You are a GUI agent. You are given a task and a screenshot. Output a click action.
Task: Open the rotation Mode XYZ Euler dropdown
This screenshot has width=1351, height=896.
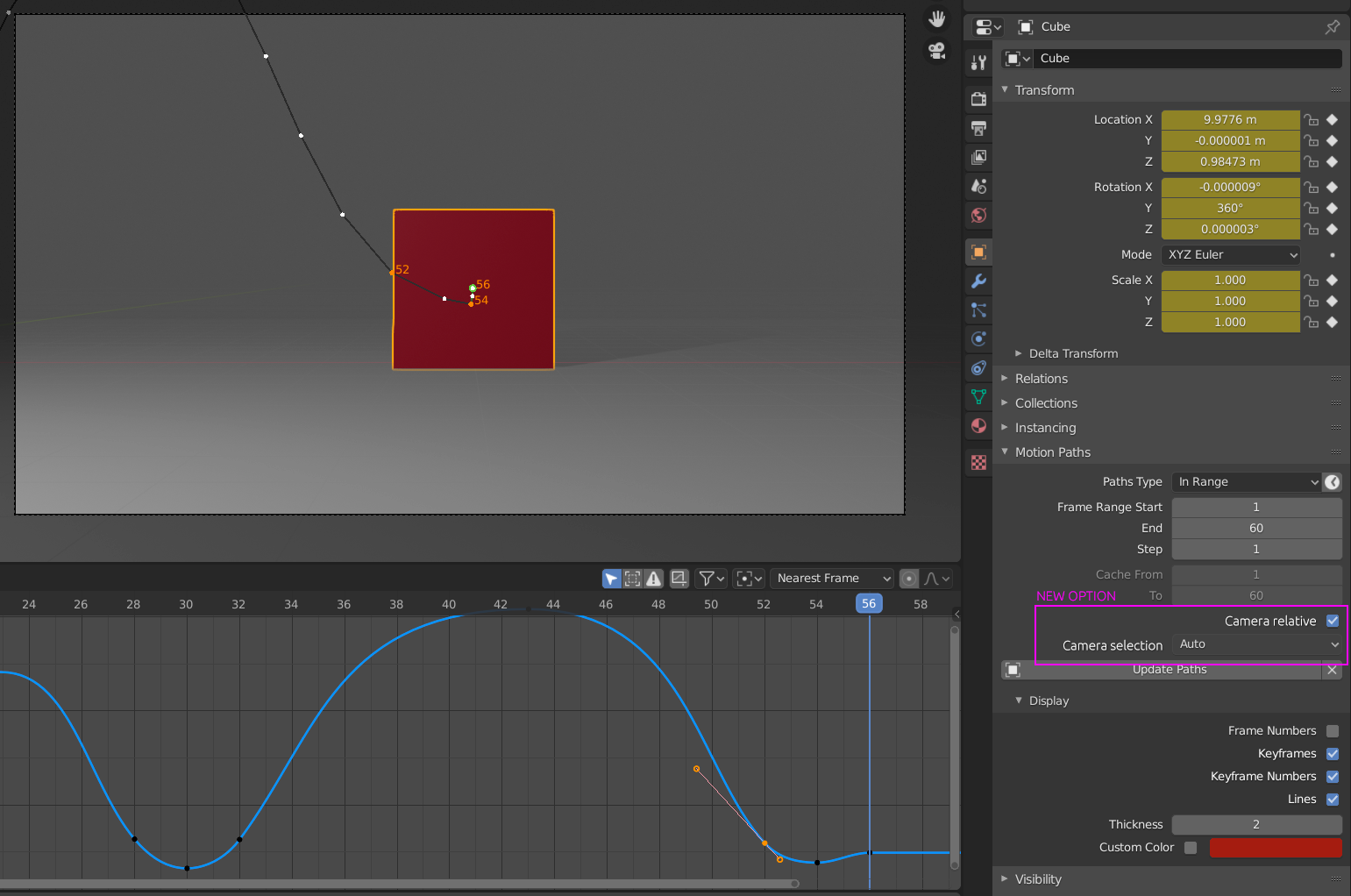coord(1231,255)
